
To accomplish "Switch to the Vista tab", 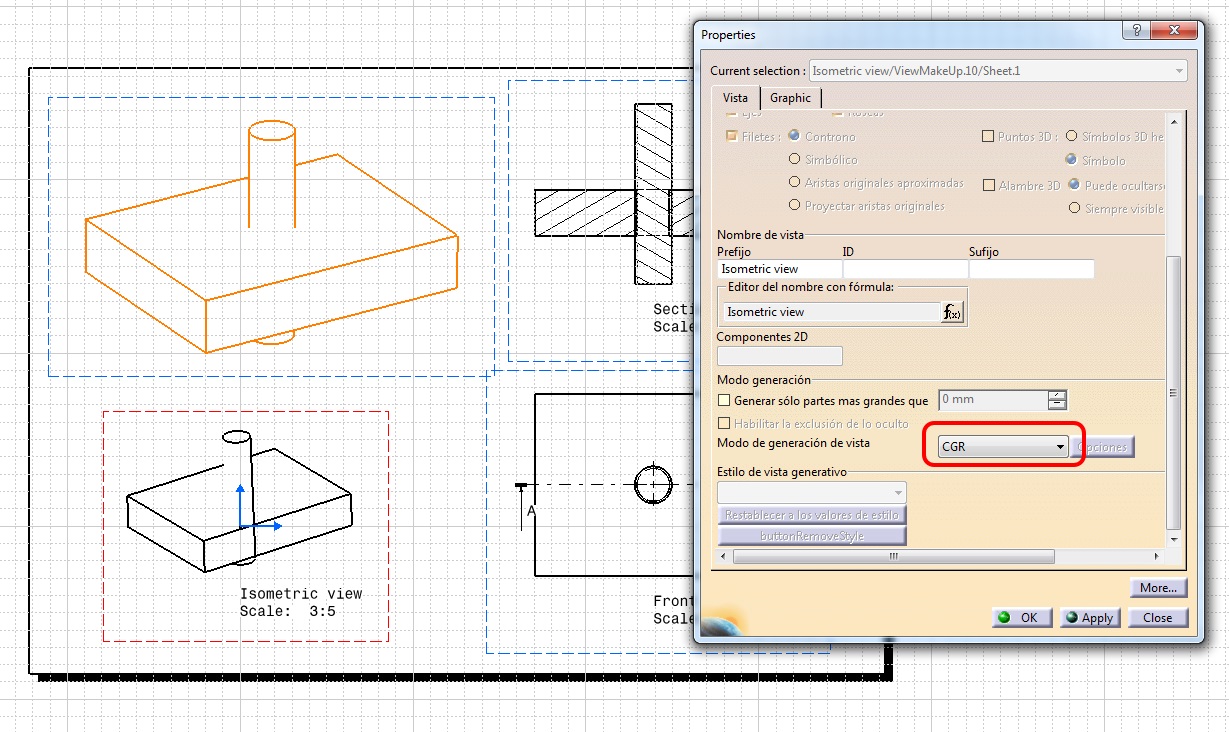I will click(735, 98).
